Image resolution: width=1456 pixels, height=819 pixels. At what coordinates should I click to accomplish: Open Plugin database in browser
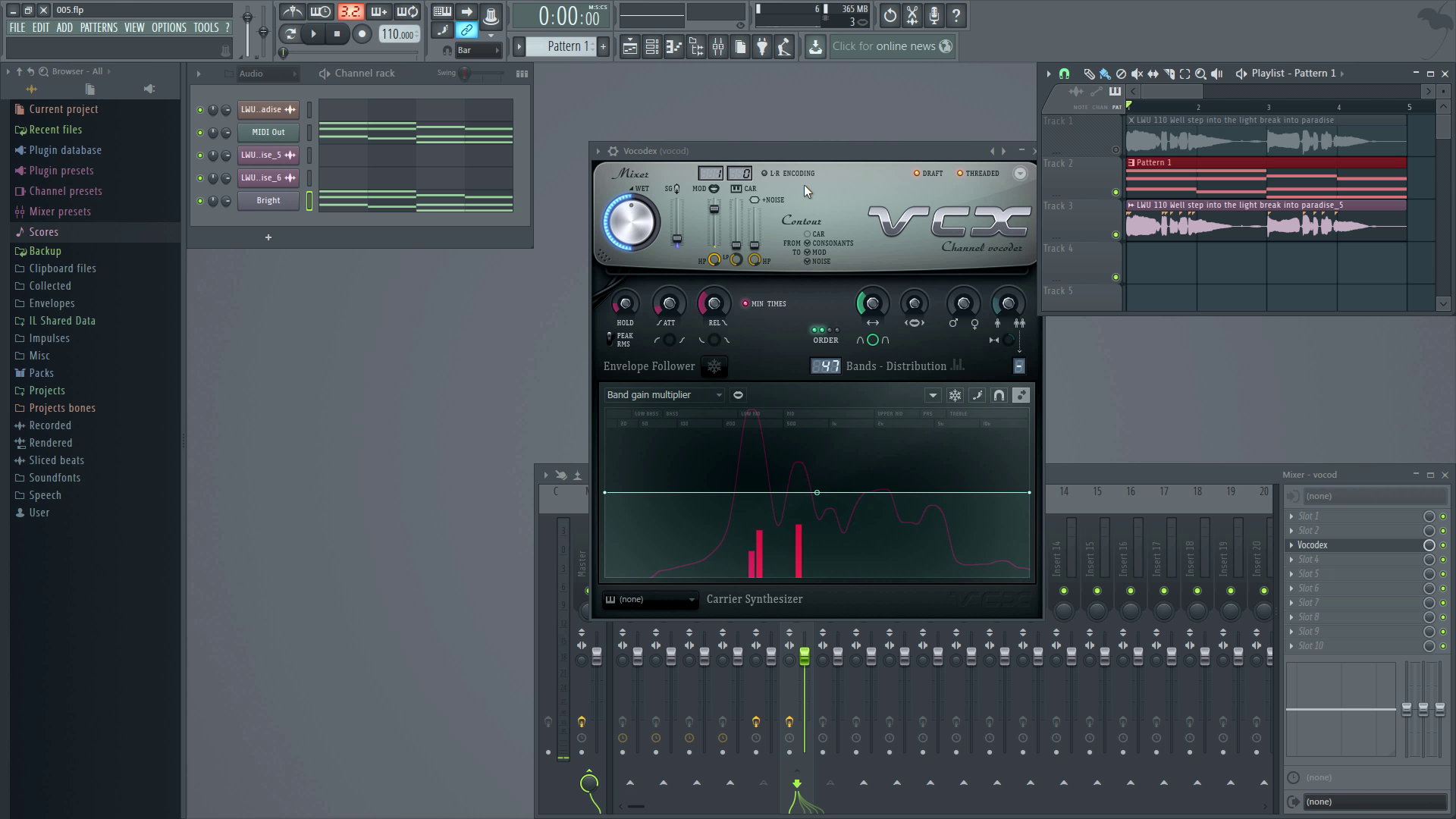pos(65,150)
